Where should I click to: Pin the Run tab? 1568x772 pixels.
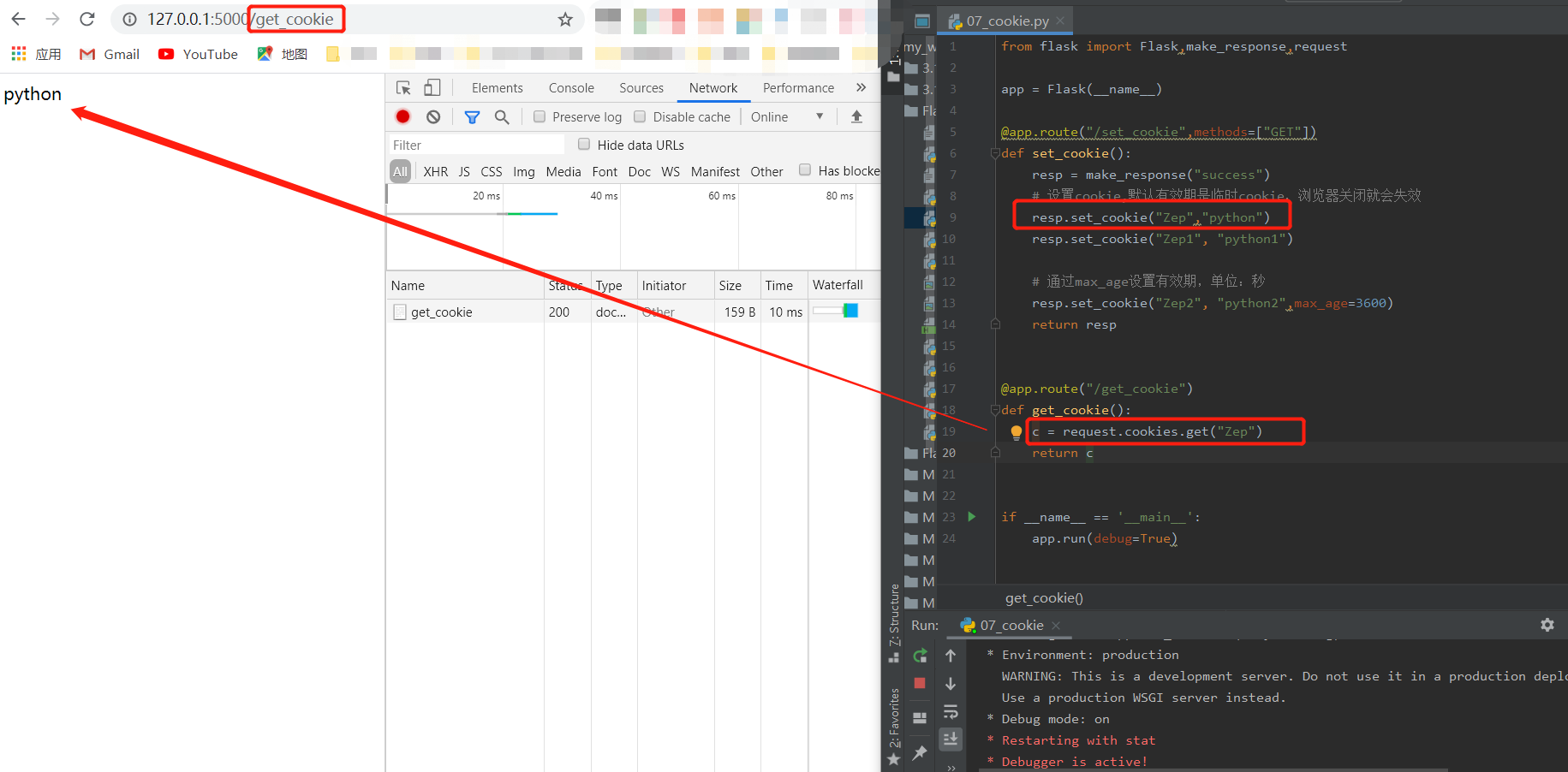[920, 752]
